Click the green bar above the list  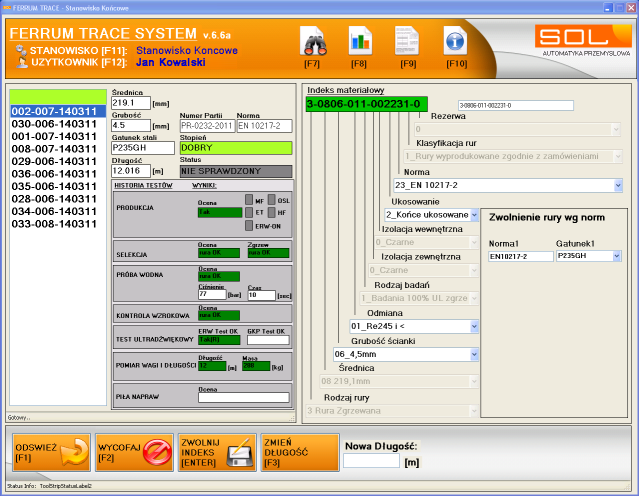[58, 97]
